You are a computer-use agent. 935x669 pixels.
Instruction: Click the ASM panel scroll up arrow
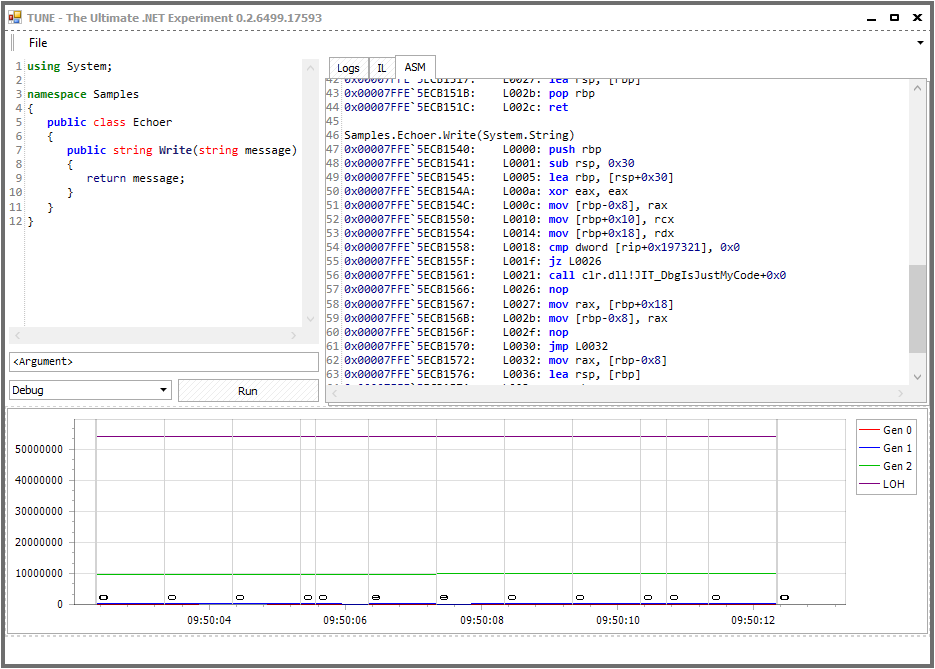pos(917,88)
